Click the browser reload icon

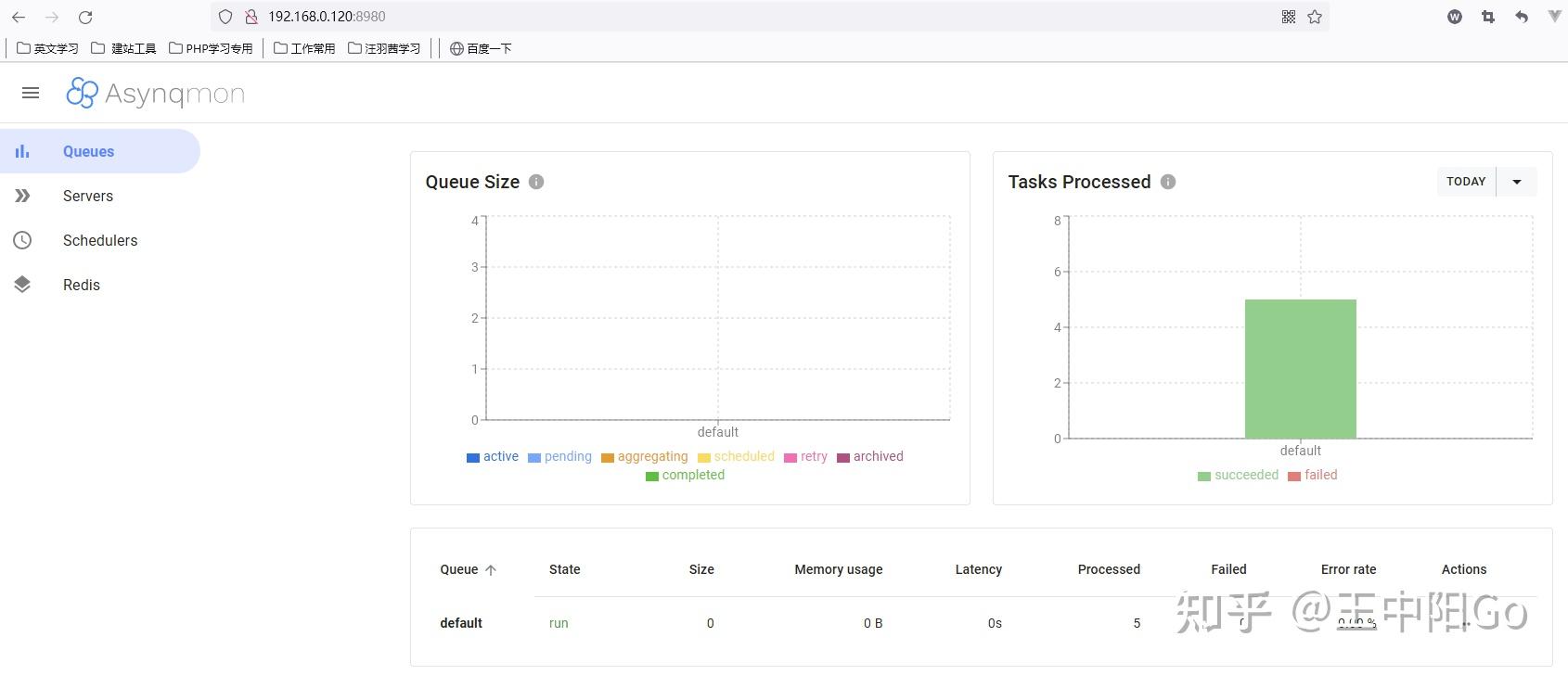(x=85, y=17)
